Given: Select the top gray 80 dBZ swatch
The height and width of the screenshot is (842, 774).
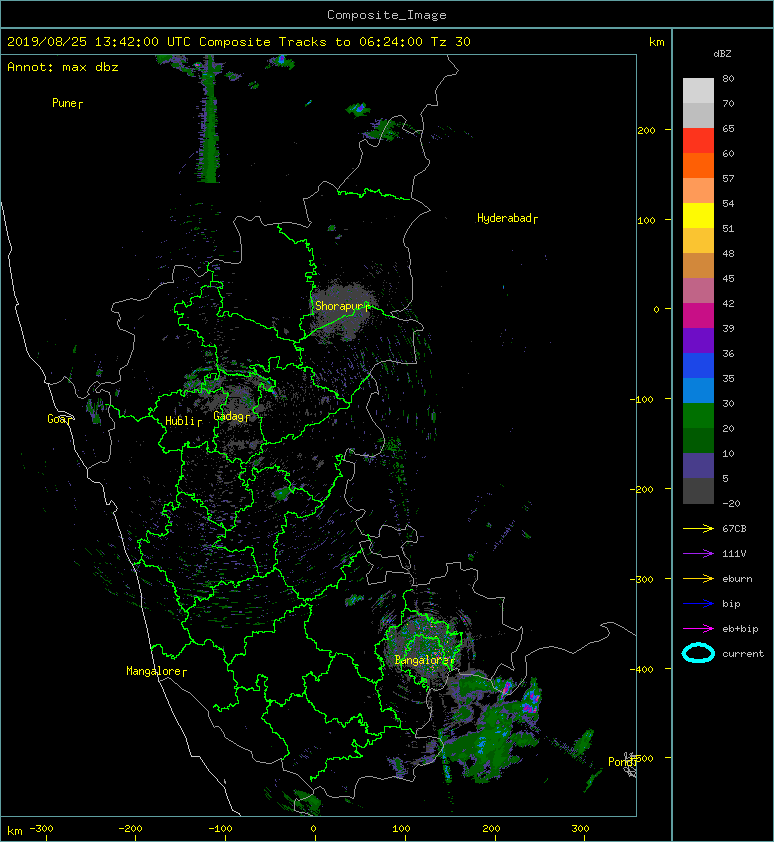Looking at the screenshot, I should 698,91.
